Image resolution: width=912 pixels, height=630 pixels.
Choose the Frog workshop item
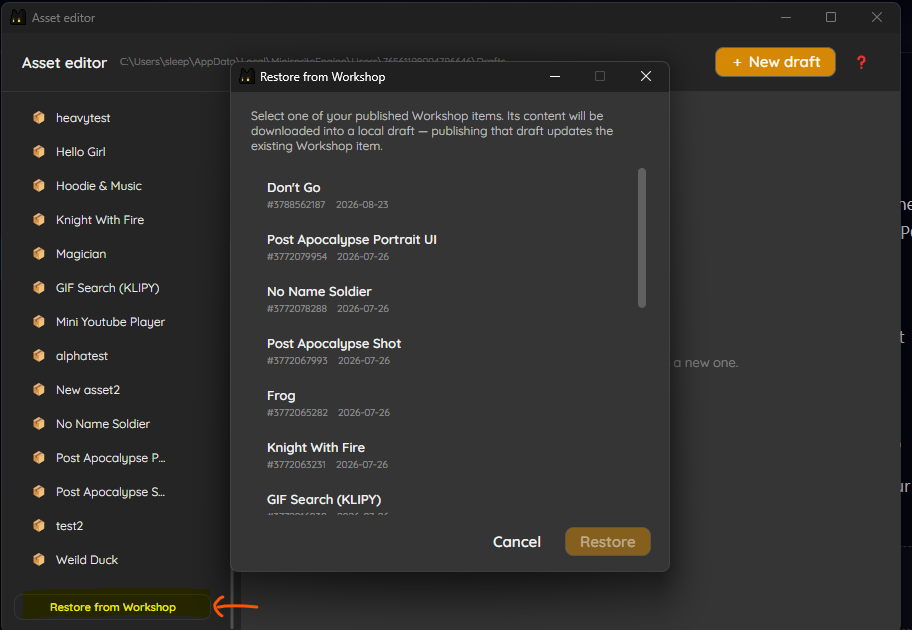click(445, 403)
